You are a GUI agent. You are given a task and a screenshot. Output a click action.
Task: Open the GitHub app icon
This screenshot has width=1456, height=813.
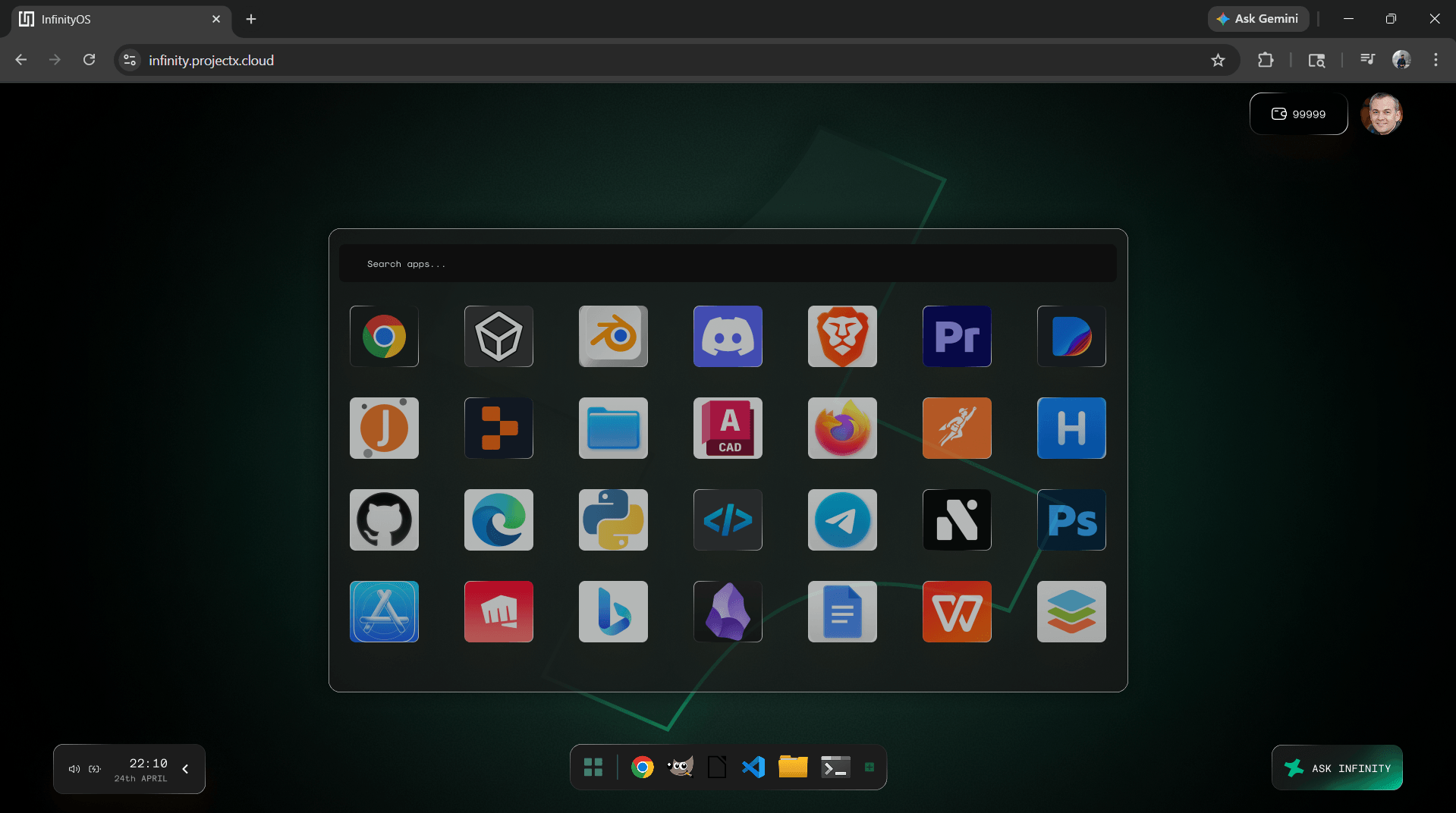pyautogui.click(x=384, y=520)
